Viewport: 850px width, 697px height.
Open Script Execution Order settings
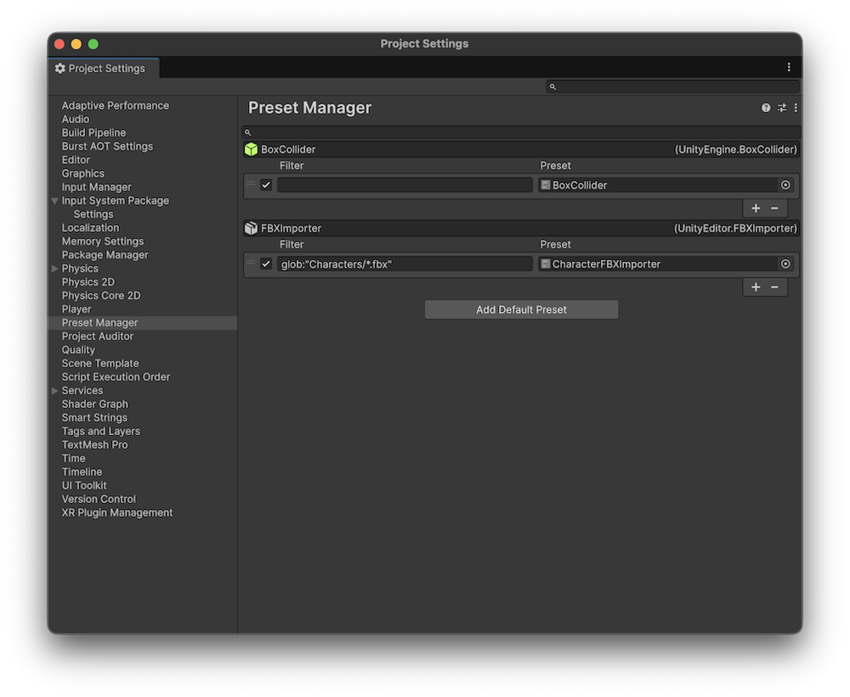tap(116, 377)
